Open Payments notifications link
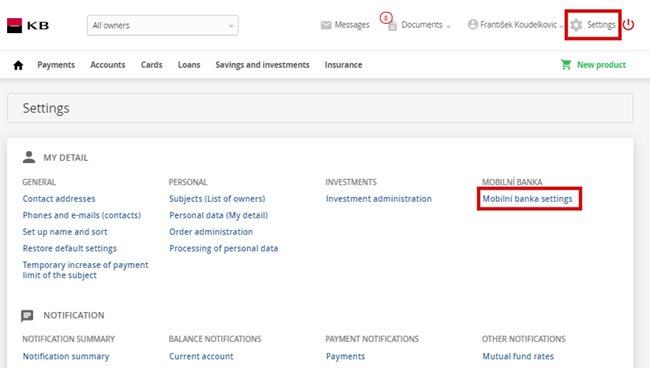Image resolution: width=650 pixels, height=368 pixels. click(345, 356)
